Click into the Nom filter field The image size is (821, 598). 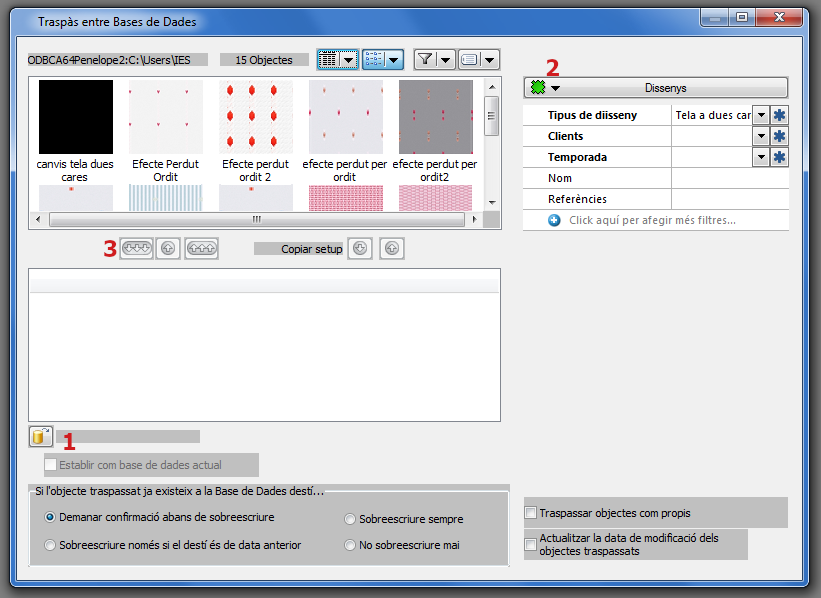click(x=730, y=178)
